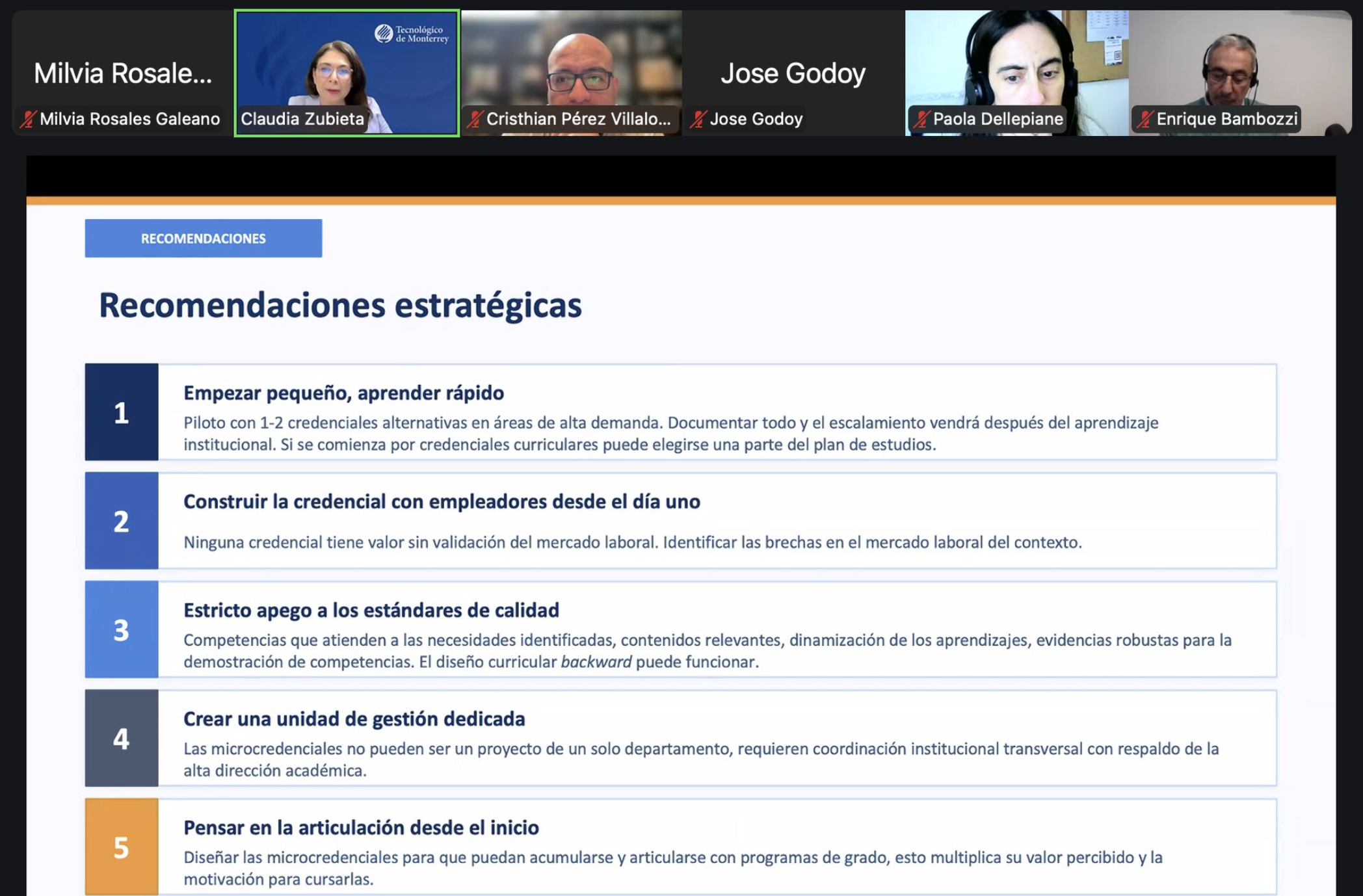This screenshot has height=896, width=1363.
Task: Click muted mic icon beside Milvia Rosales Galeano
Action: click(27, 119)
